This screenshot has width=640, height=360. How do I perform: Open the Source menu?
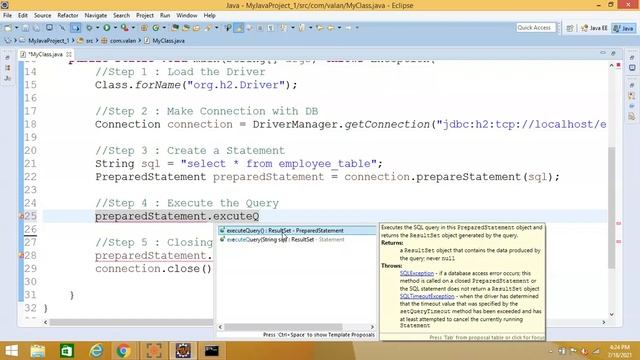pos(42,16)
